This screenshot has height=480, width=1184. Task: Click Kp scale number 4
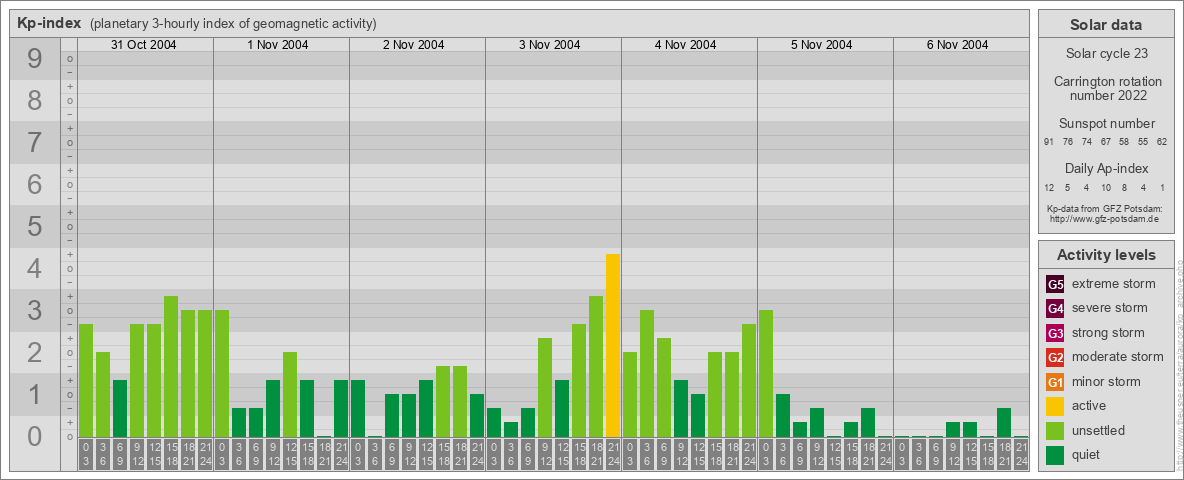(x=35, y=269)
